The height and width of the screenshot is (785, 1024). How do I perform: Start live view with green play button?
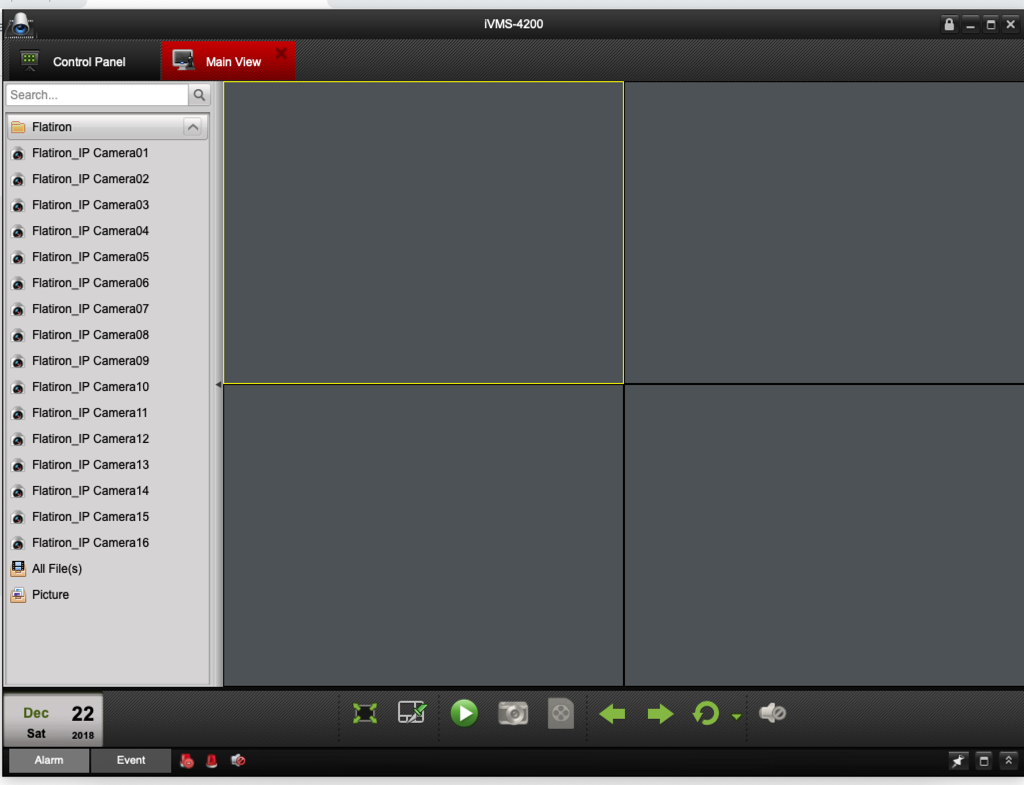(464, 713)
